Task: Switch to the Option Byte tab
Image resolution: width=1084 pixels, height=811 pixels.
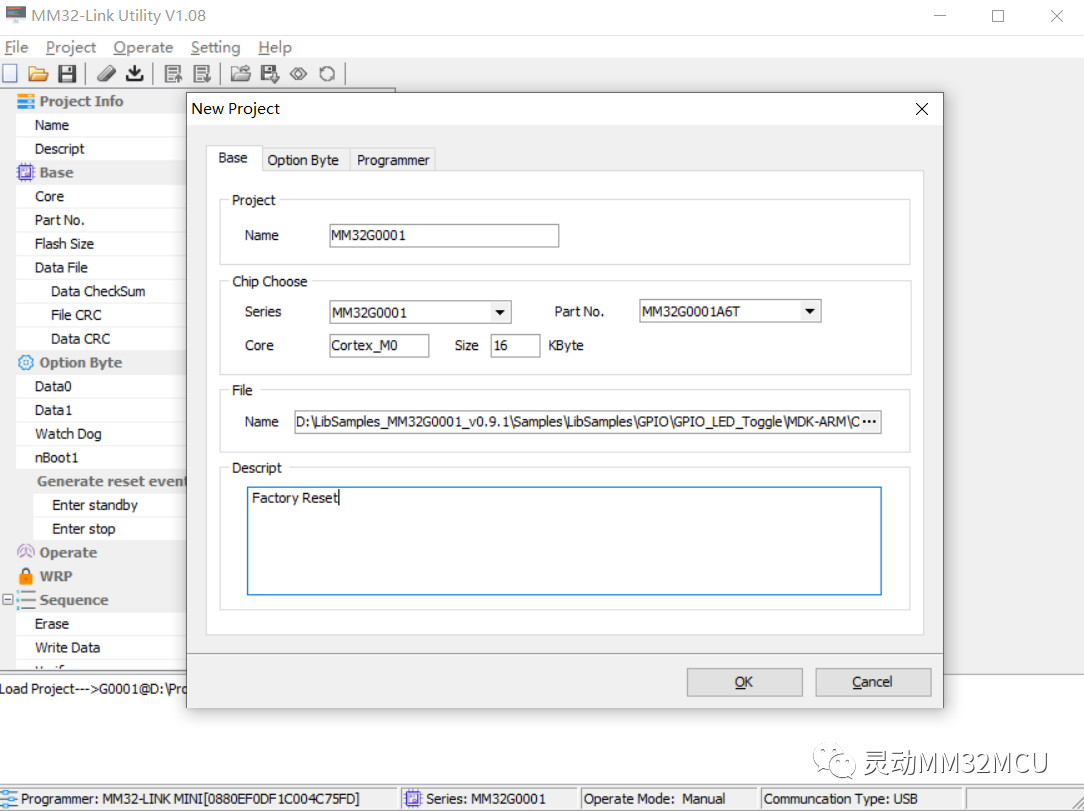Action: coord(303,160)
